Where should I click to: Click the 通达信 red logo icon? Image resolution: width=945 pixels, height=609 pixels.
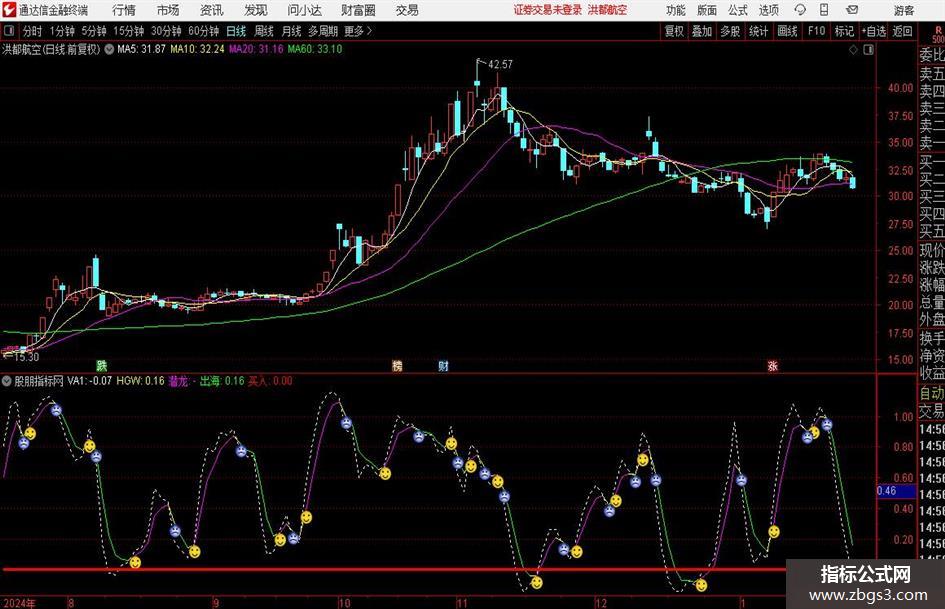coord(8,10)
